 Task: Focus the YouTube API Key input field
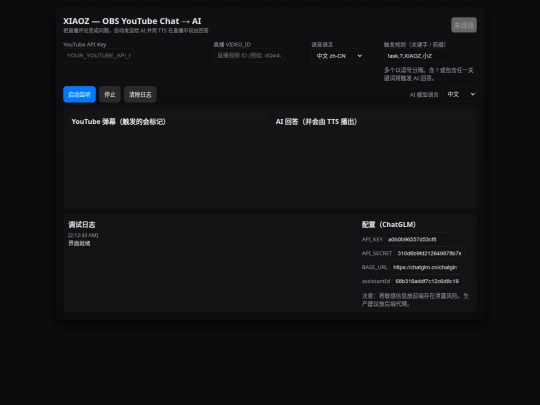(98, 55)
